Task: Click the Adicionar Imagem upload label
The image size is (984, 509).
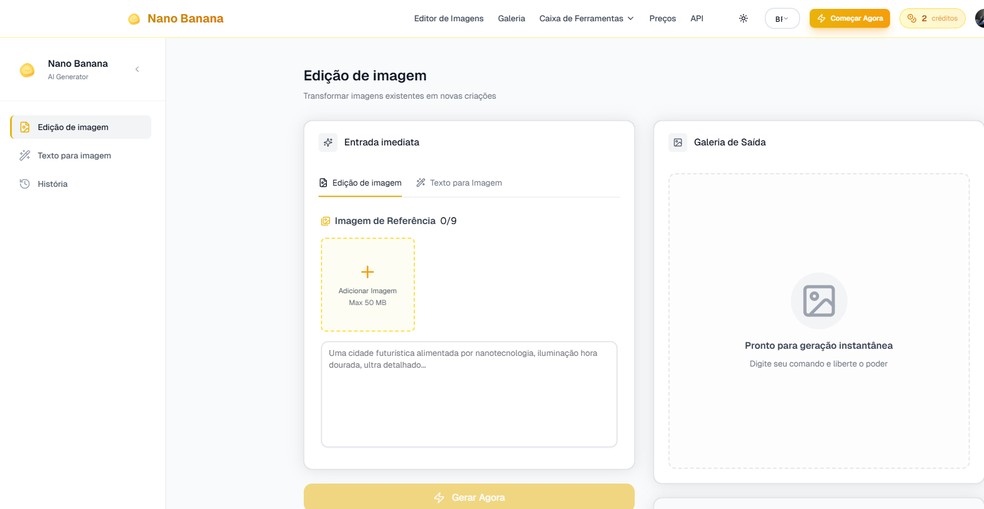Action: pos(367,291)
